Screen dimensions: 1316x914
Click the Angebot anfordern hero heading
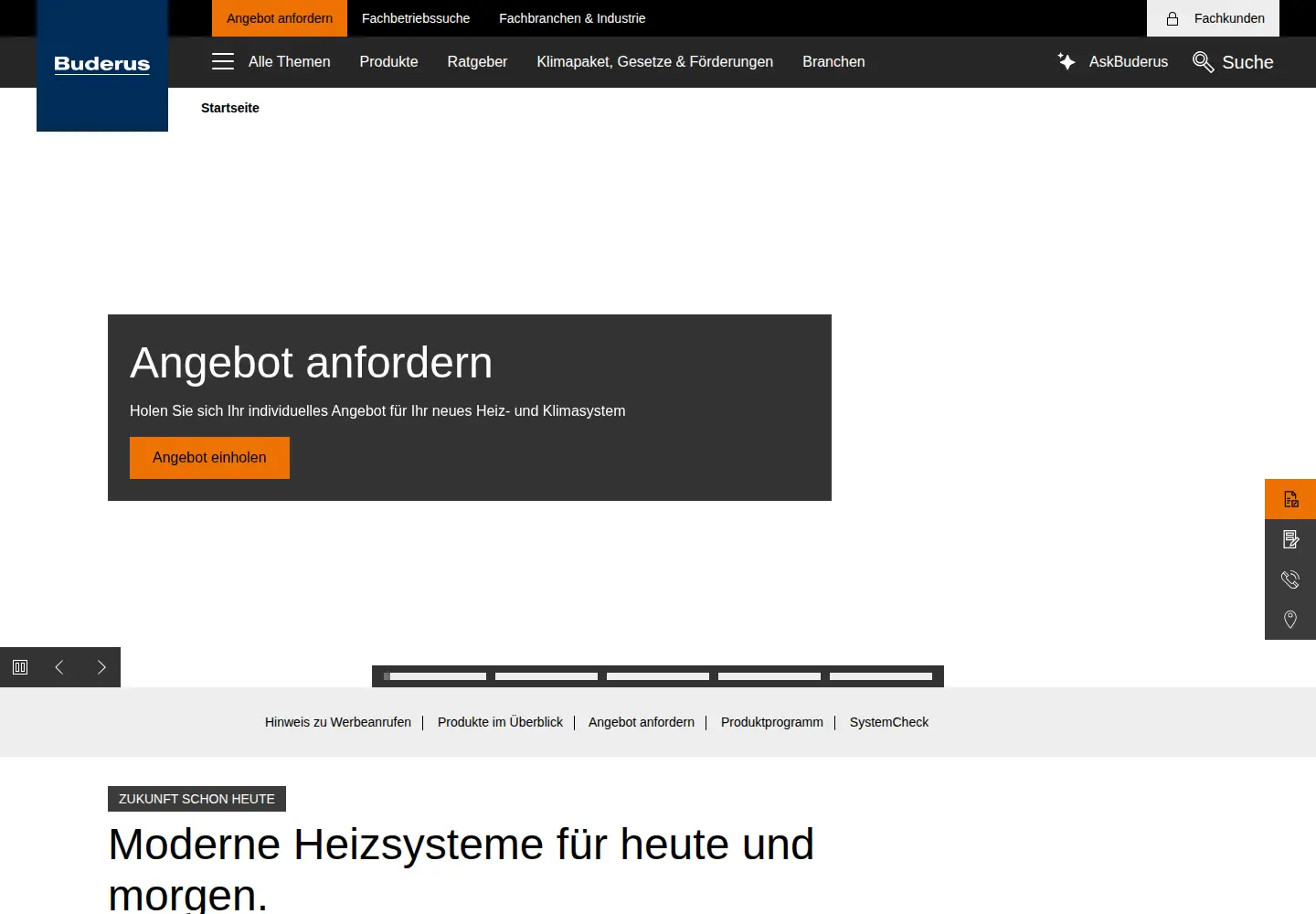pos(312,363)
